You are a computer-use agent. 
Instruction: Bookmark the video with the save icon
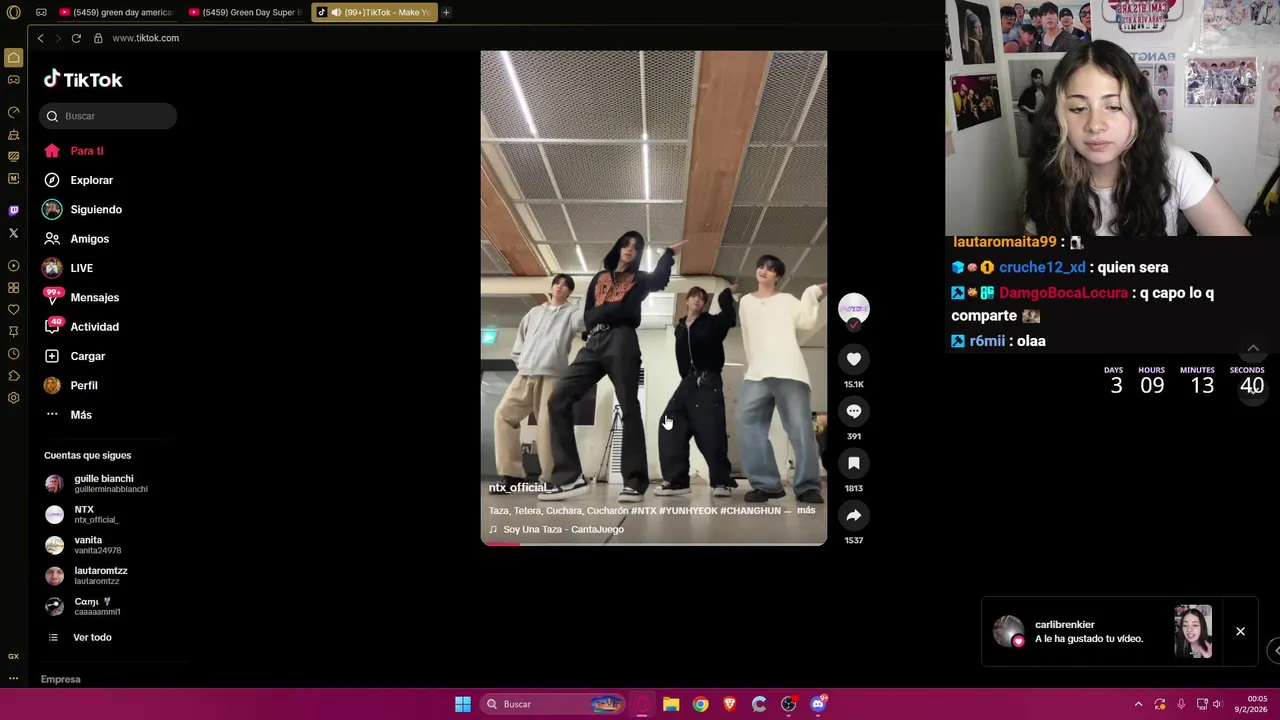point(853,463)
